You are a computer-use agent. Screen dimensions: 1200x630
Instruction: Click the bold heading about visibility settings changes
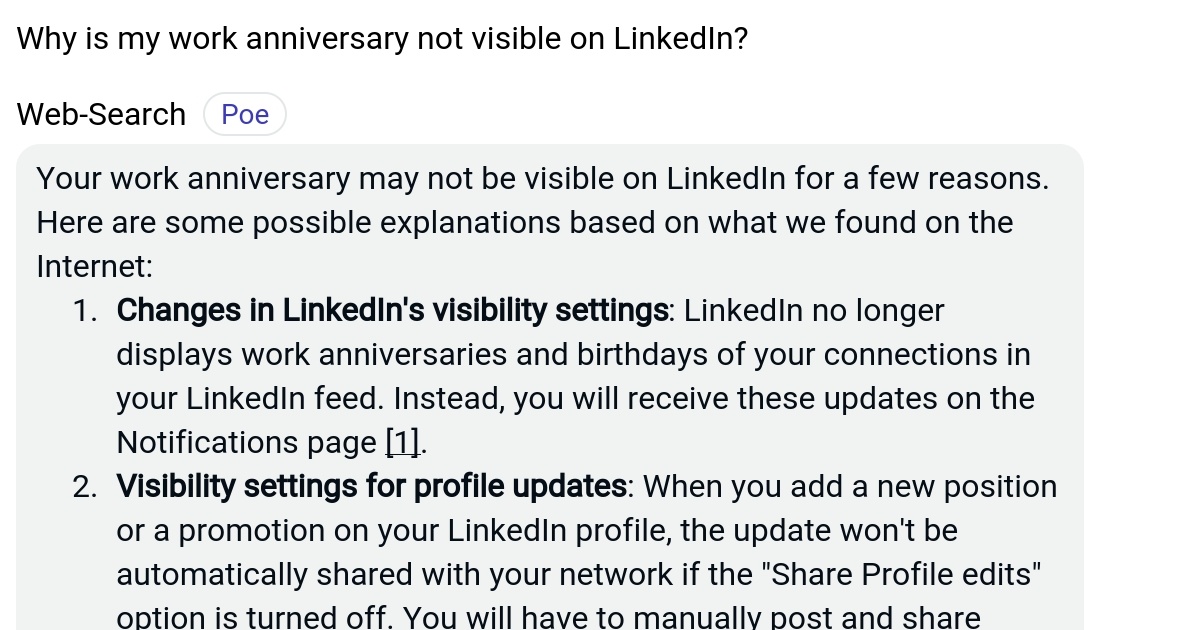point(390,310)
